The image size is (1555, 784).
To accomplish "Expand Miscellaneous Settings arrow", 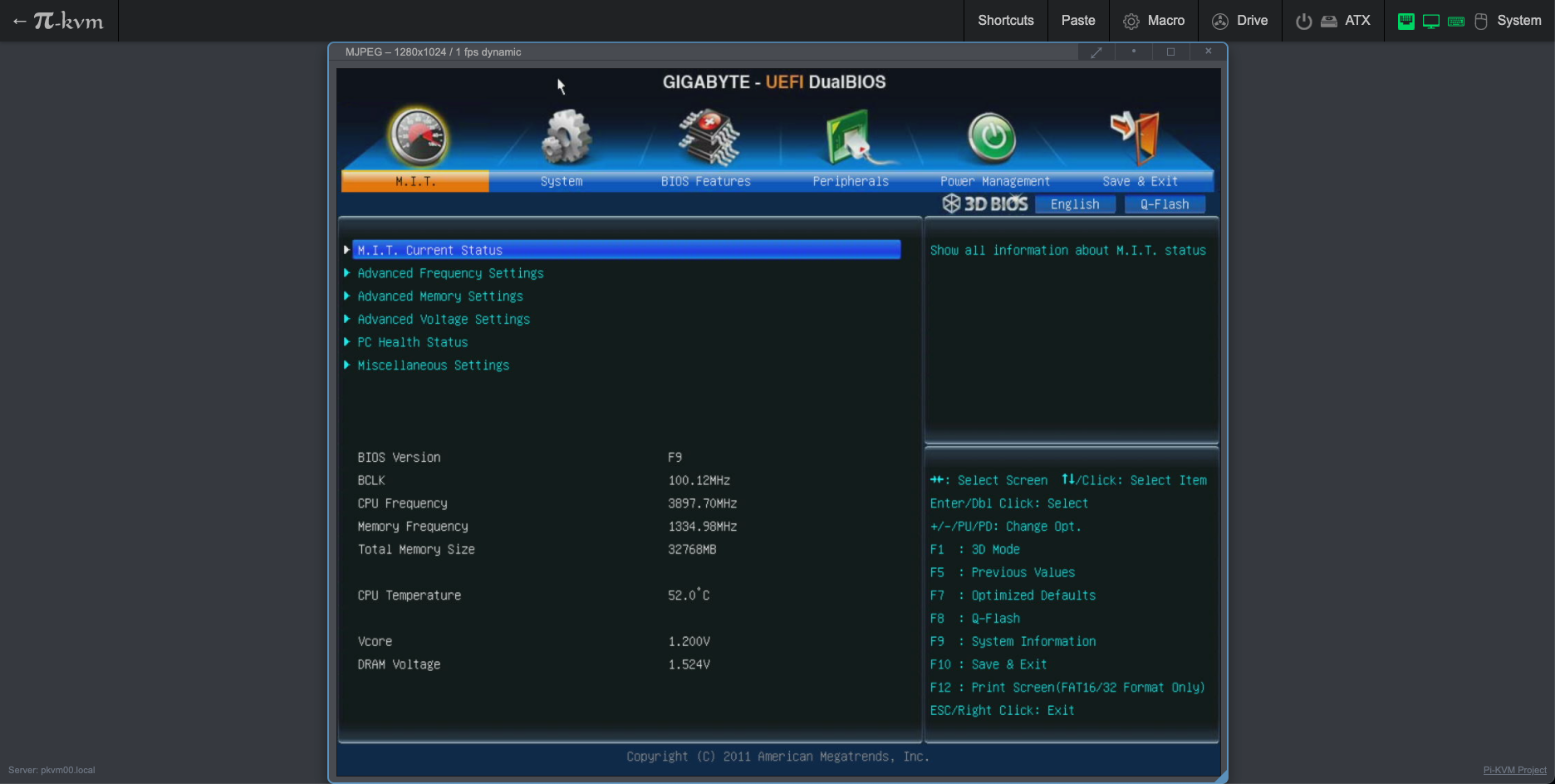I will coord(346,365).
